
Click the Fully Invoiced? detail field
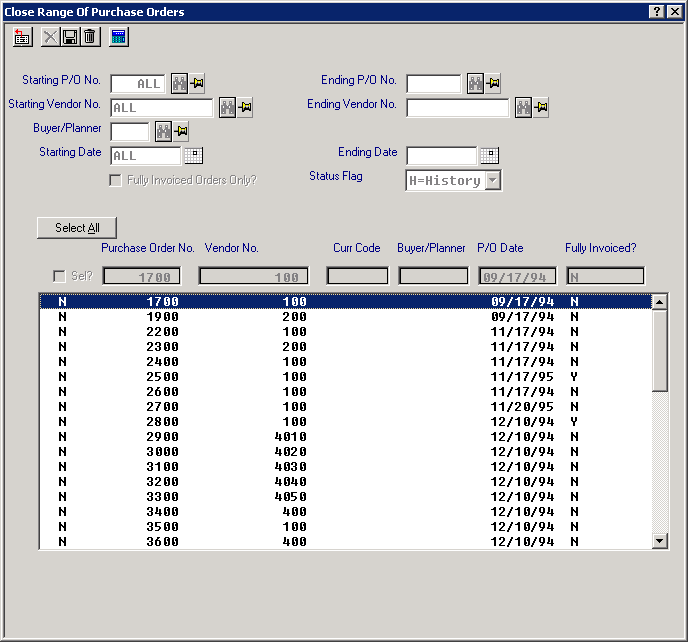pos(606,276)
